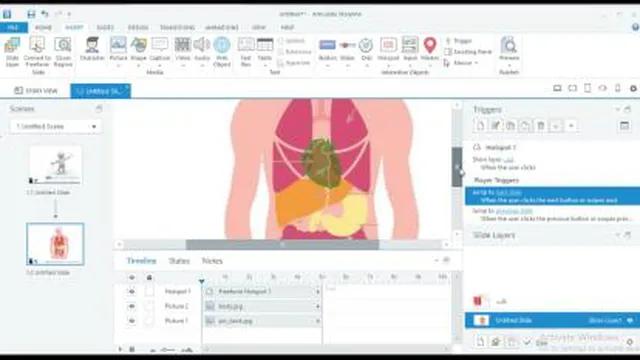This screenshot has width=640, height=360.
Task: Switch to the Design ribbon tab
Action: coord(138,27)
